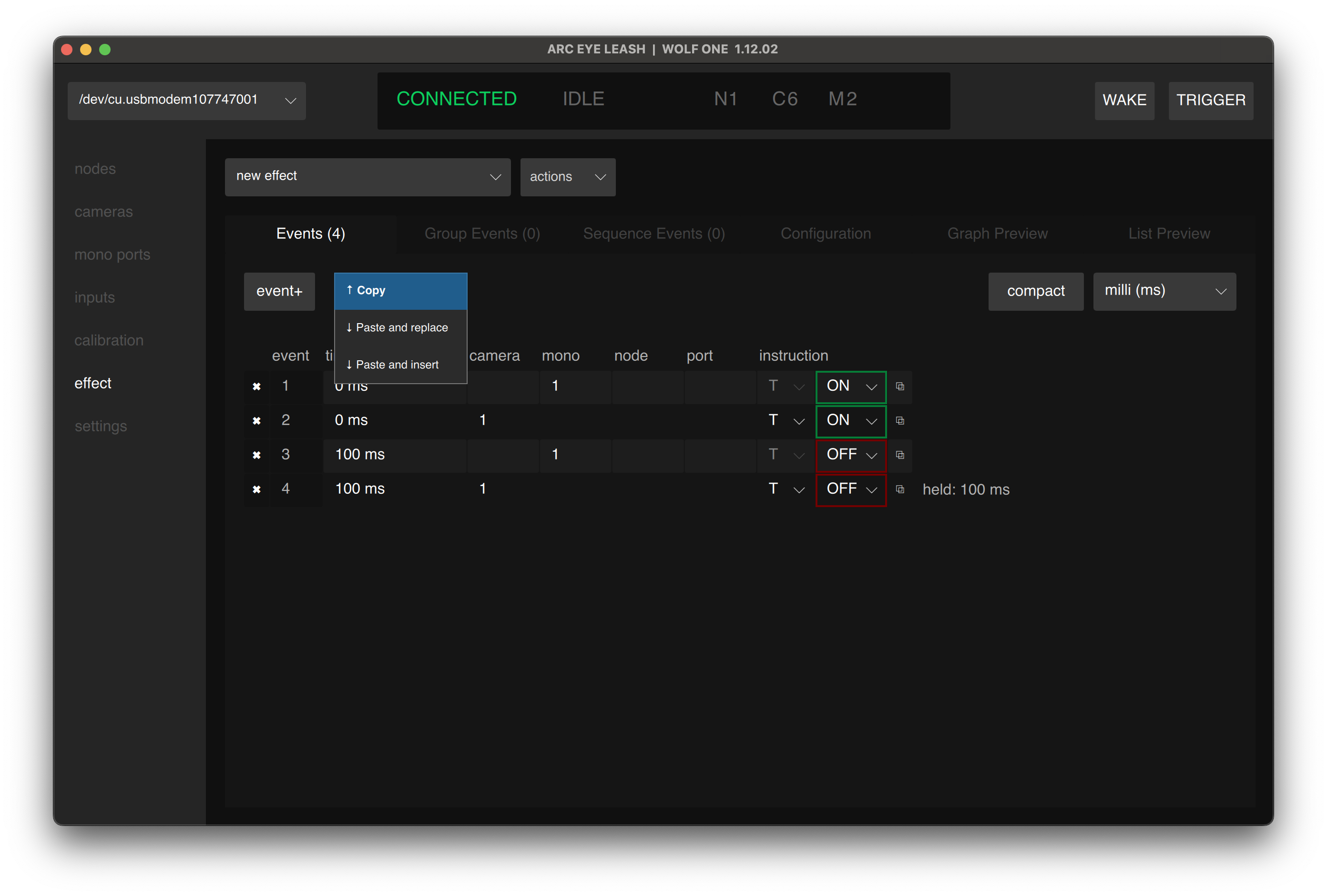Change event 2's ON instruction state
The image size is (1327, 896).
pos(850,421)
